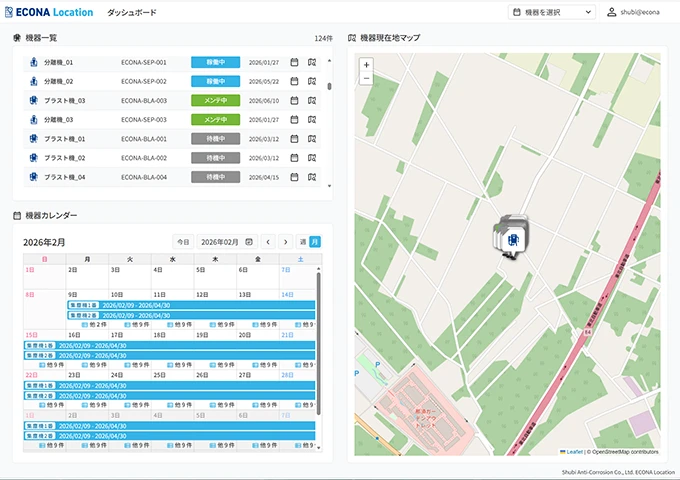This screenshot has height=480, width=680.
Task: Select the ブラスト機_02 device name
Action: [x=65, y=158]
